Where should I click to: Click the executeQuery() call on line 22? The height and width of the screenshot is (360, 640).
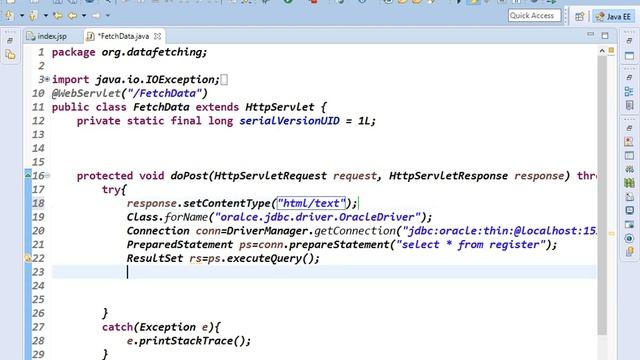tap(270, 258)
